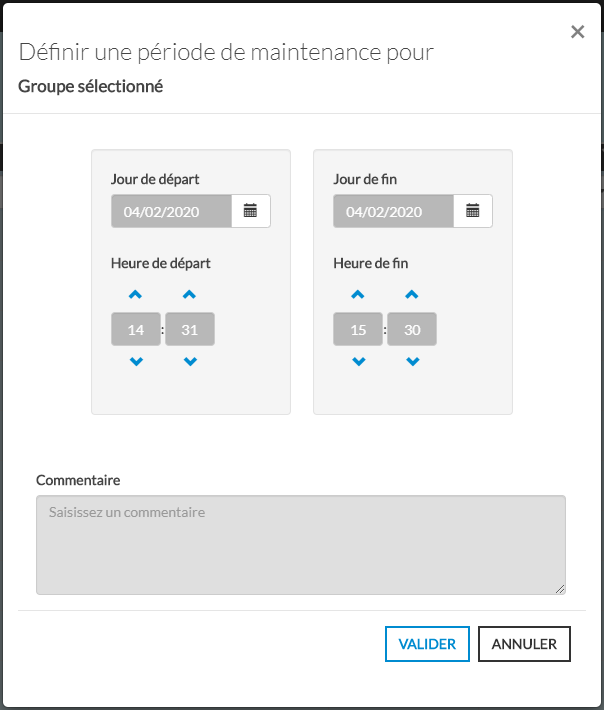Image resolution: width=604 pixels, height=710 pixels.
Task: Select the start hour field showing 14
Action: 136,329
